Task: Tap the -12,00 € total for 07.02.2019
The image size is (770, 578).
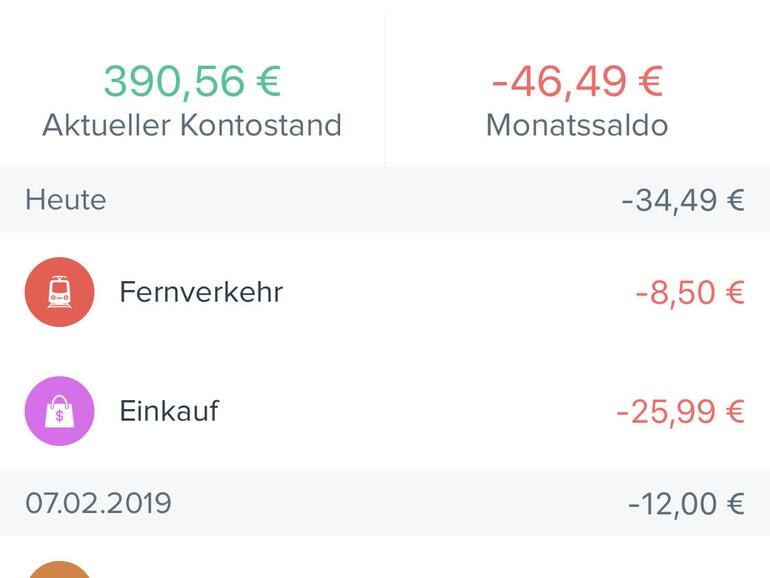Action: click(x=686, y=503)
